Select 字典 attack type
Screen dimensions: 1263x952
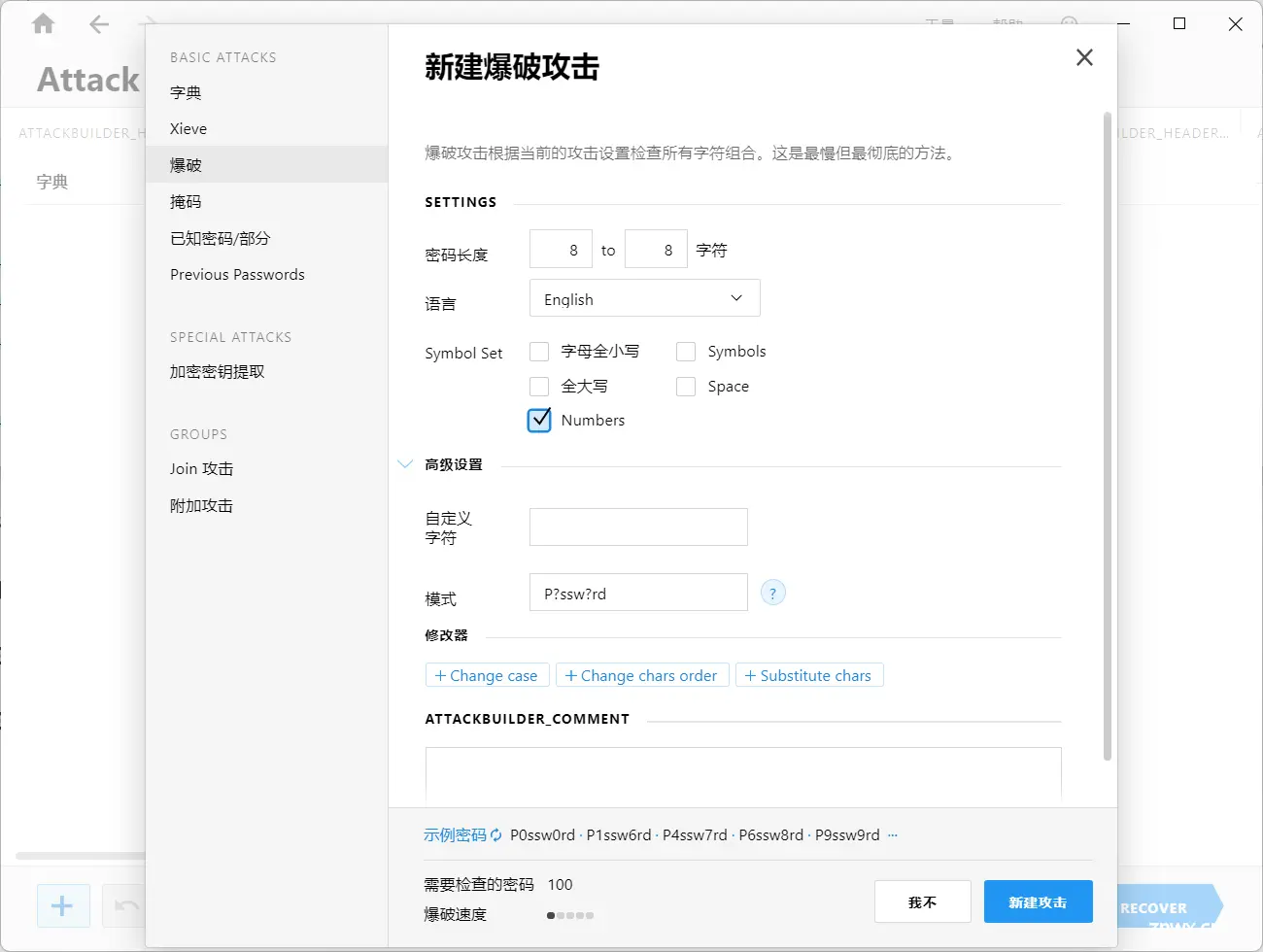tap(266, 92)
